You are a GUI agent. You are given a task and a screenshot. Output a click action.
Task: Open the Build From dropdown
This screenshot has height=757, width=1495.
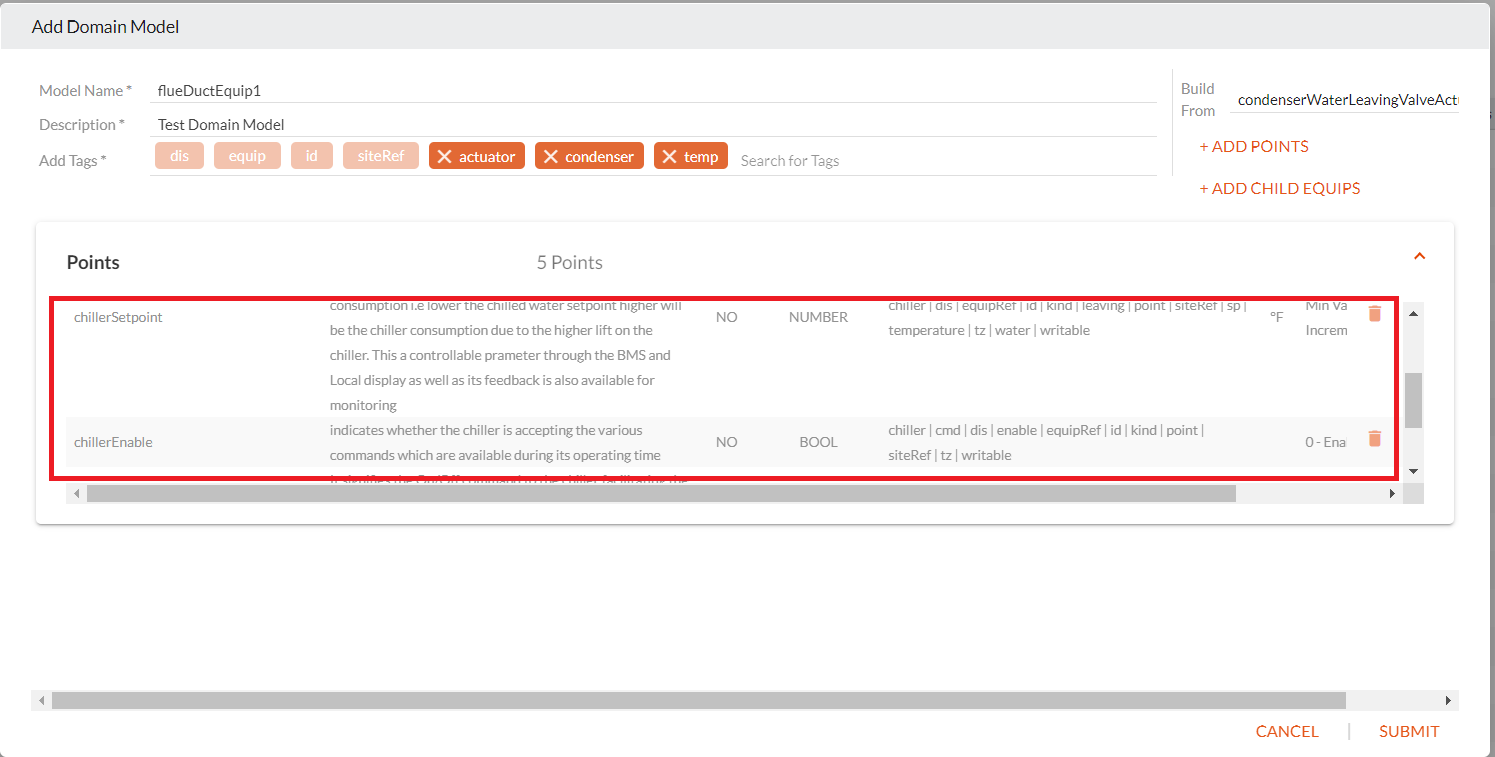[x=1345, y=100]
